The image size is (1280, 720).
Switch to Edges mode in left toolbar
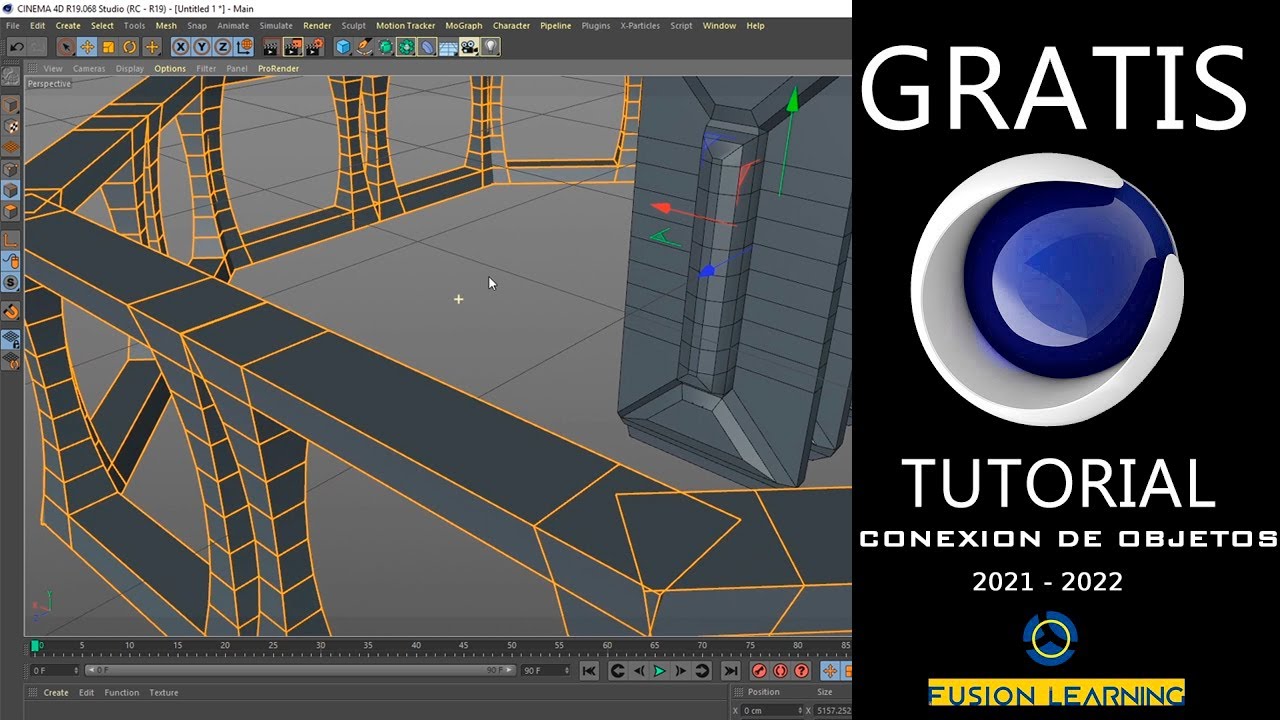[10, 190]
